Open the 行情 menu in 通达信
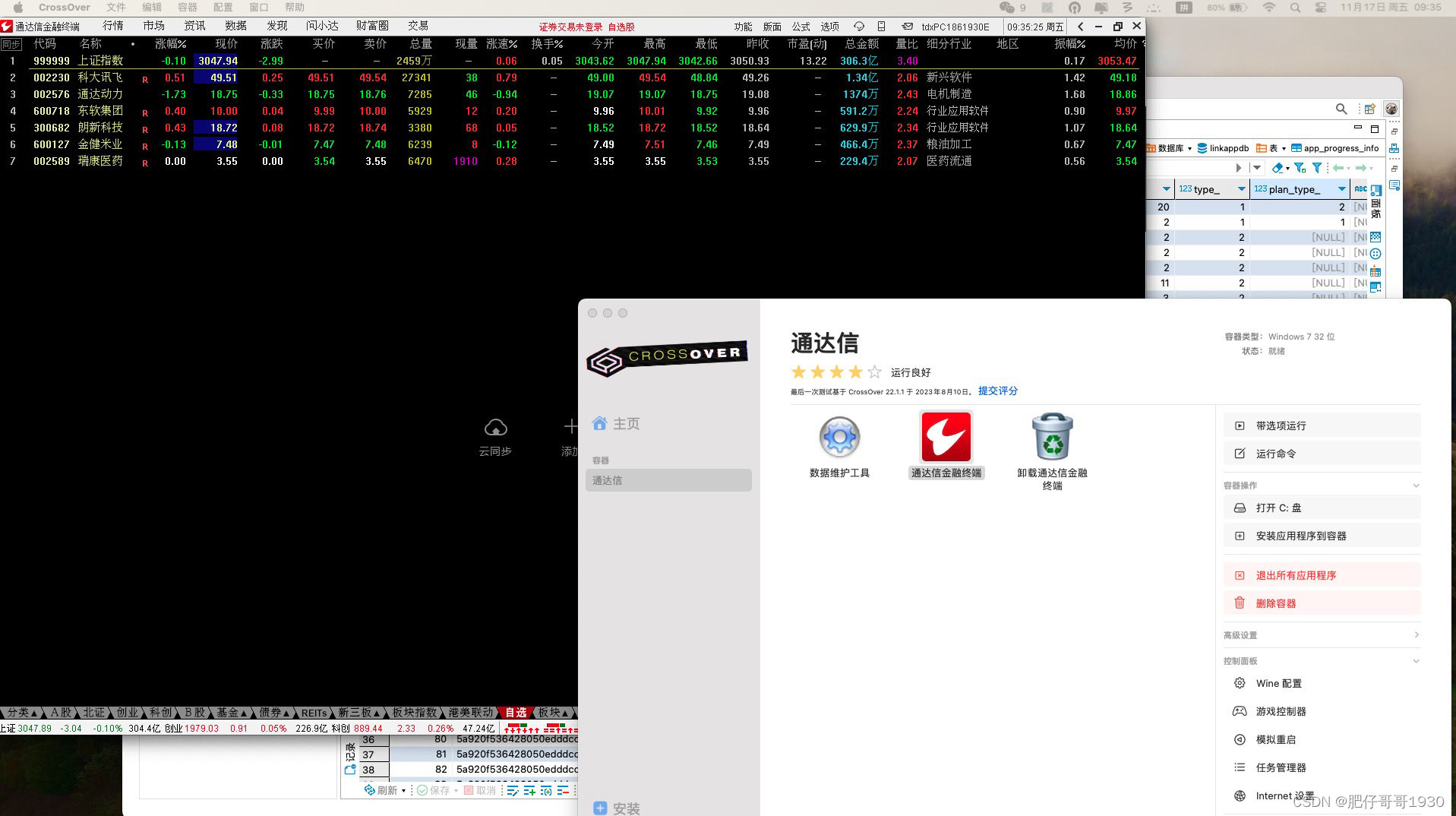 tap(112, 26)
